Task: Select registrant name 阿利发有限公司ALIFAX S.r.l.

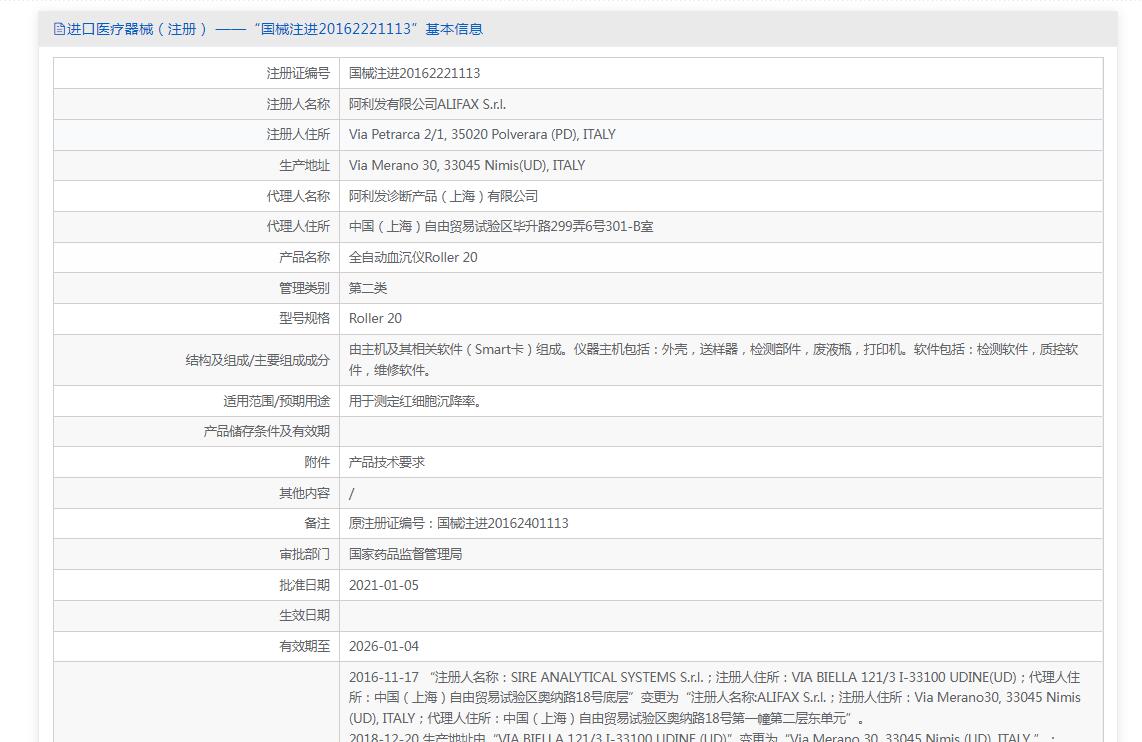Action: point(427,104)
